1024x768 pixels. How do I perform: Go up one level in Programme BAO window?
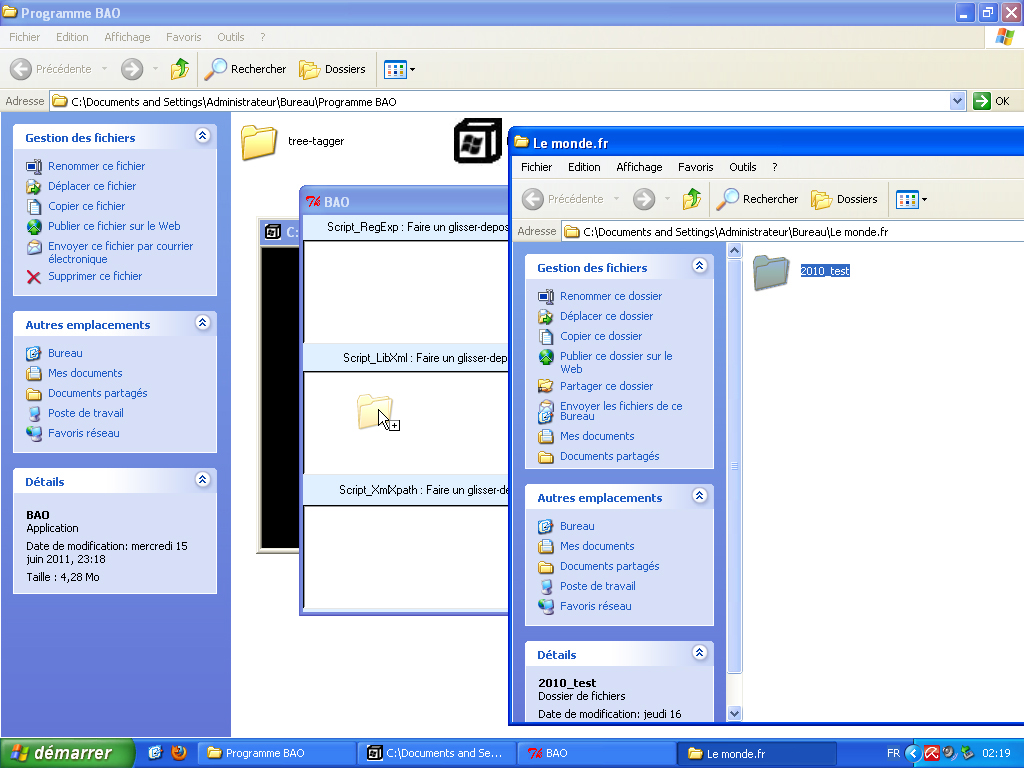(x=180, y=69)
